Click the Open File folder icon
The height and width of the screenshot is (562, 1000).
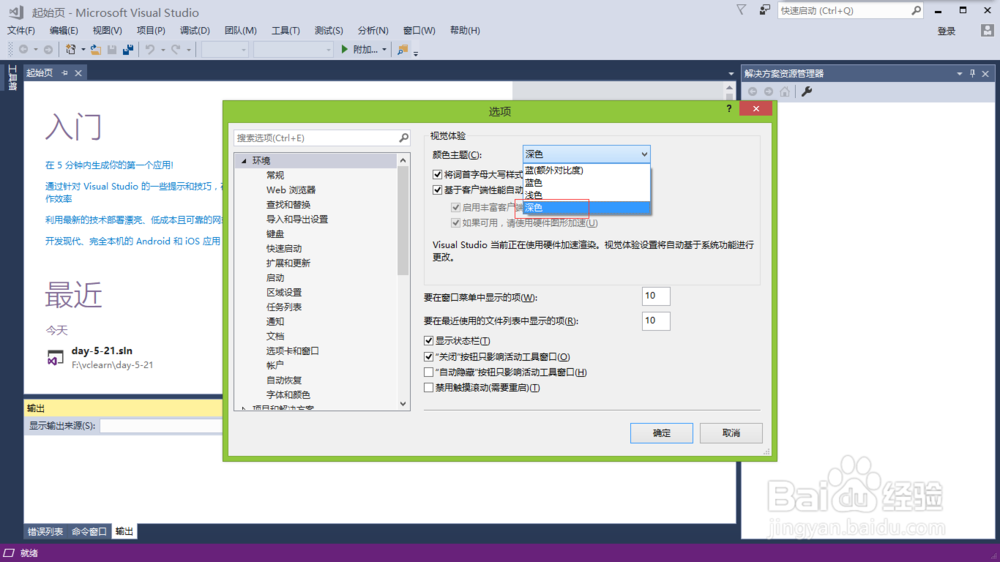(96, 49)
